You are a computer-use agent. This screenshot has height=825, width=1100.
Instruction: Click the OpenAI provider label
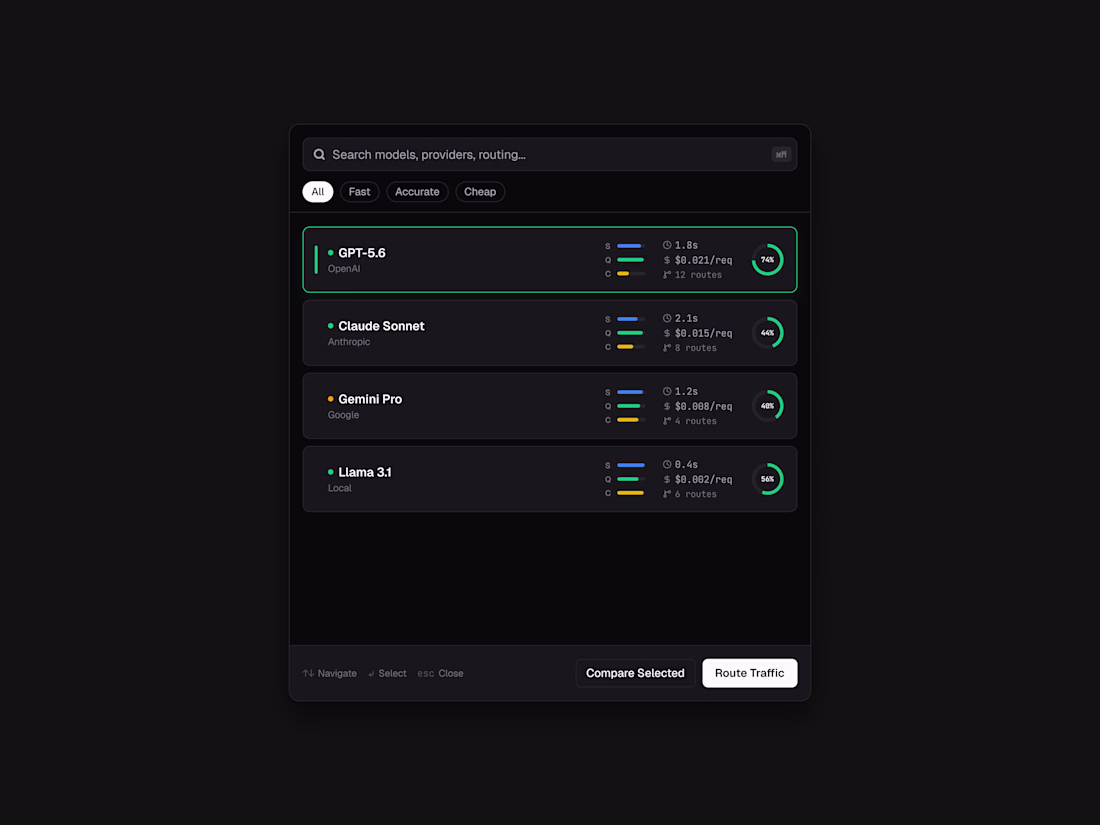click(x=344, y=269)
